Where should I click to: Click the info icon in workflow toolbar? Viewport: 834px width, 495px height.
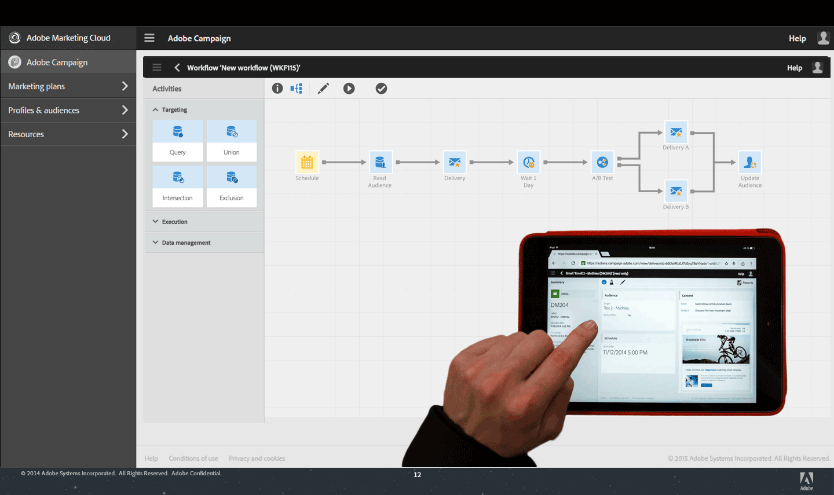point(277,88)
